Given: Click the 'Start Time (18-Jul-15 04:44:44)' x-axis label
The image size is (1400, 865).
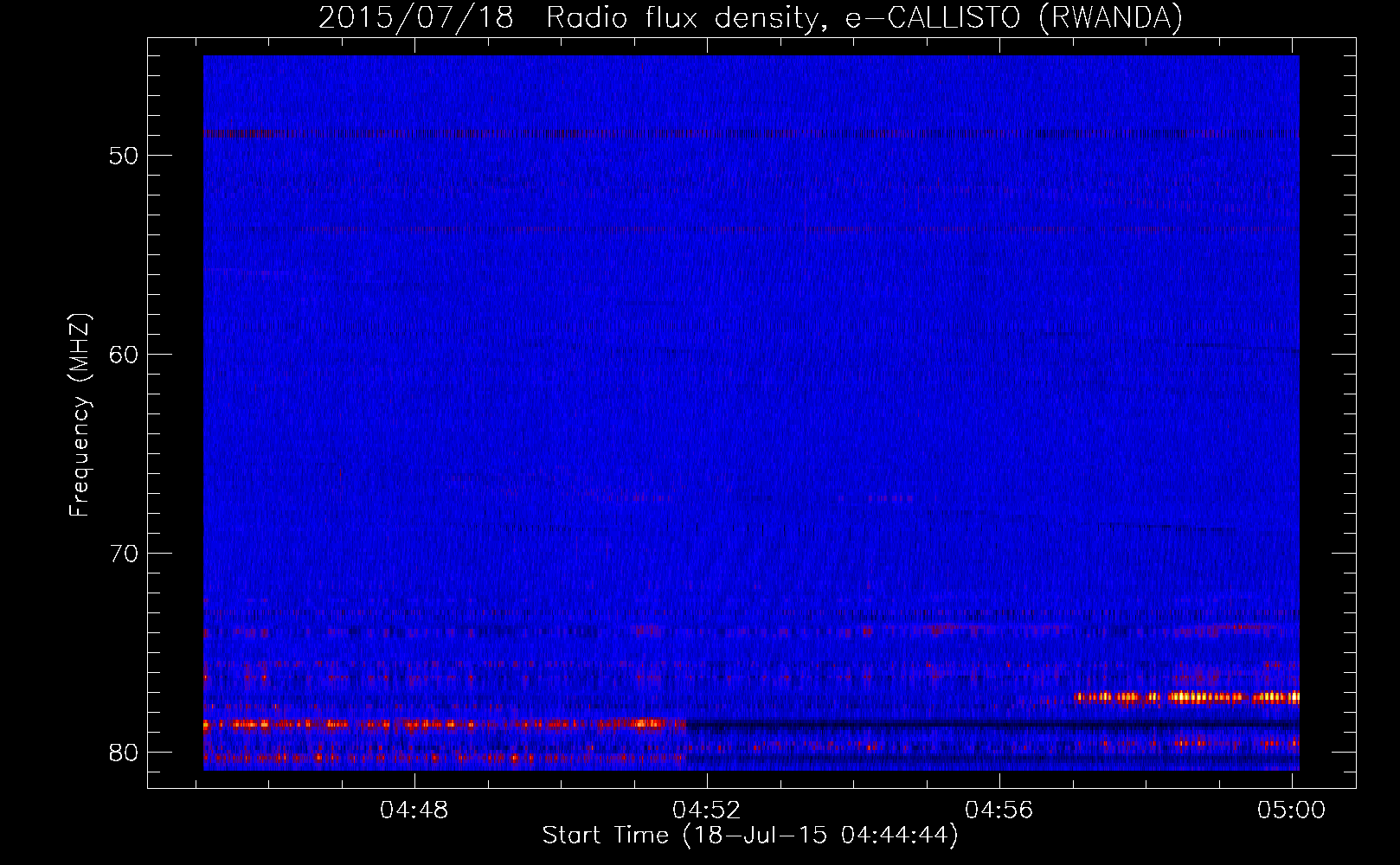Looking at the screenshot, I should point(750,836).
